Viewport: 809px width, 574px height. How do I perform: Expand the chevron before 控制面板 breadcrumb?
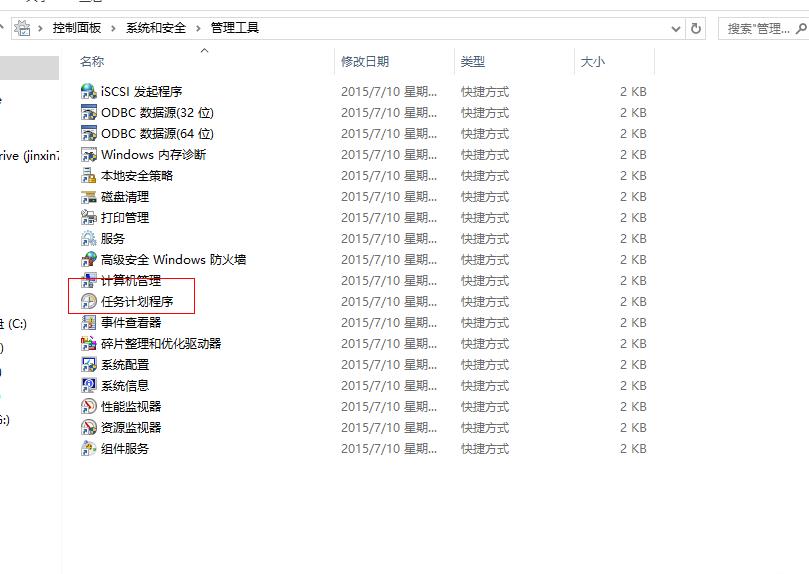coord(40,28)
